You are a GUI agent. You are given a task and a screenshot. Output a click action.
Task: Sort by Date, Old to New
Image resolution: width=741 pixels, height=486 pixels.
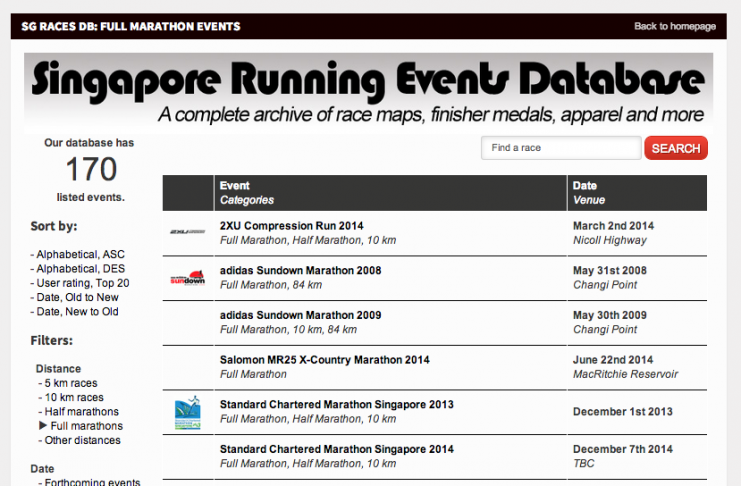coord(77,297)
